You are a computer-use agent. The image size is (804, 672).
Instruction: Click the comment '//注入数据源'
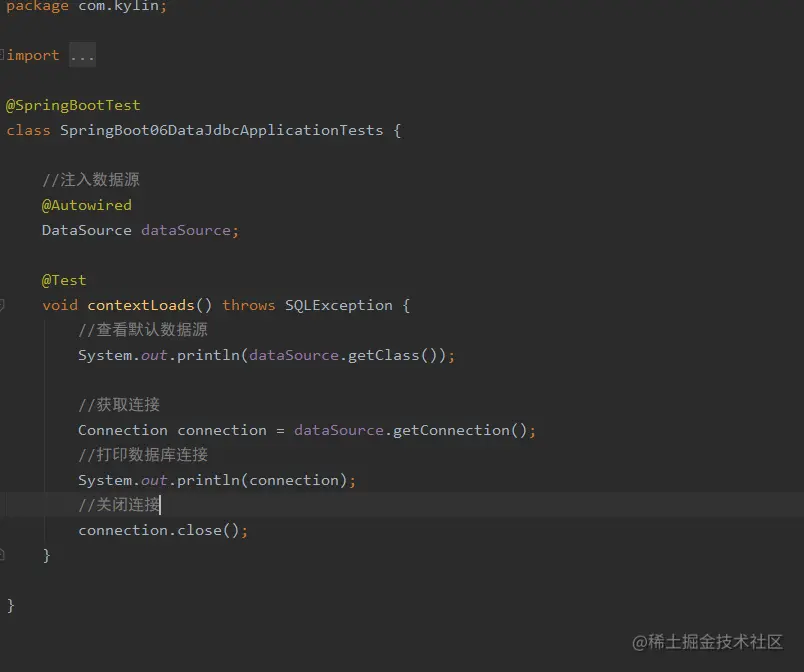pyautogui.click(x=91, y=180)
